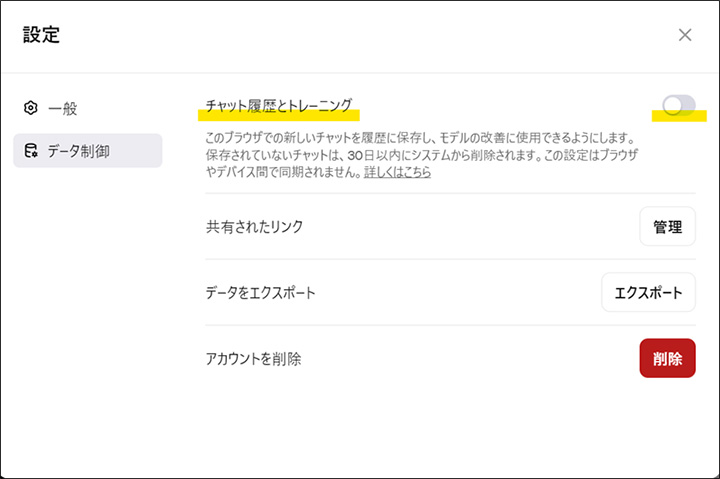Click the red 削除 button
720x479 pixels.
[x=667, y=358]
